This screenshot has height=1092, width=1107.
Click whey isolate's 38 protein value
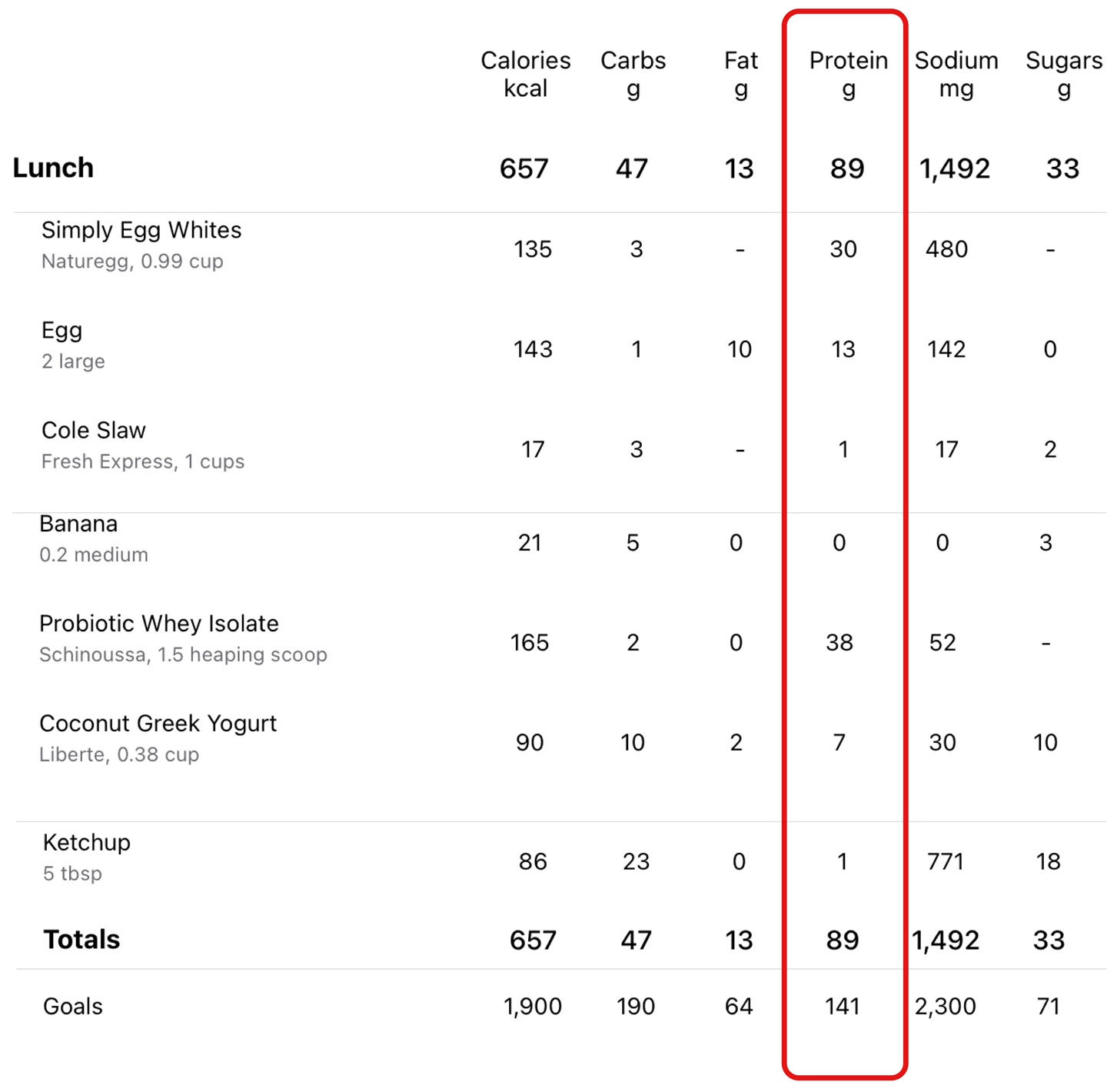[839, 642]
